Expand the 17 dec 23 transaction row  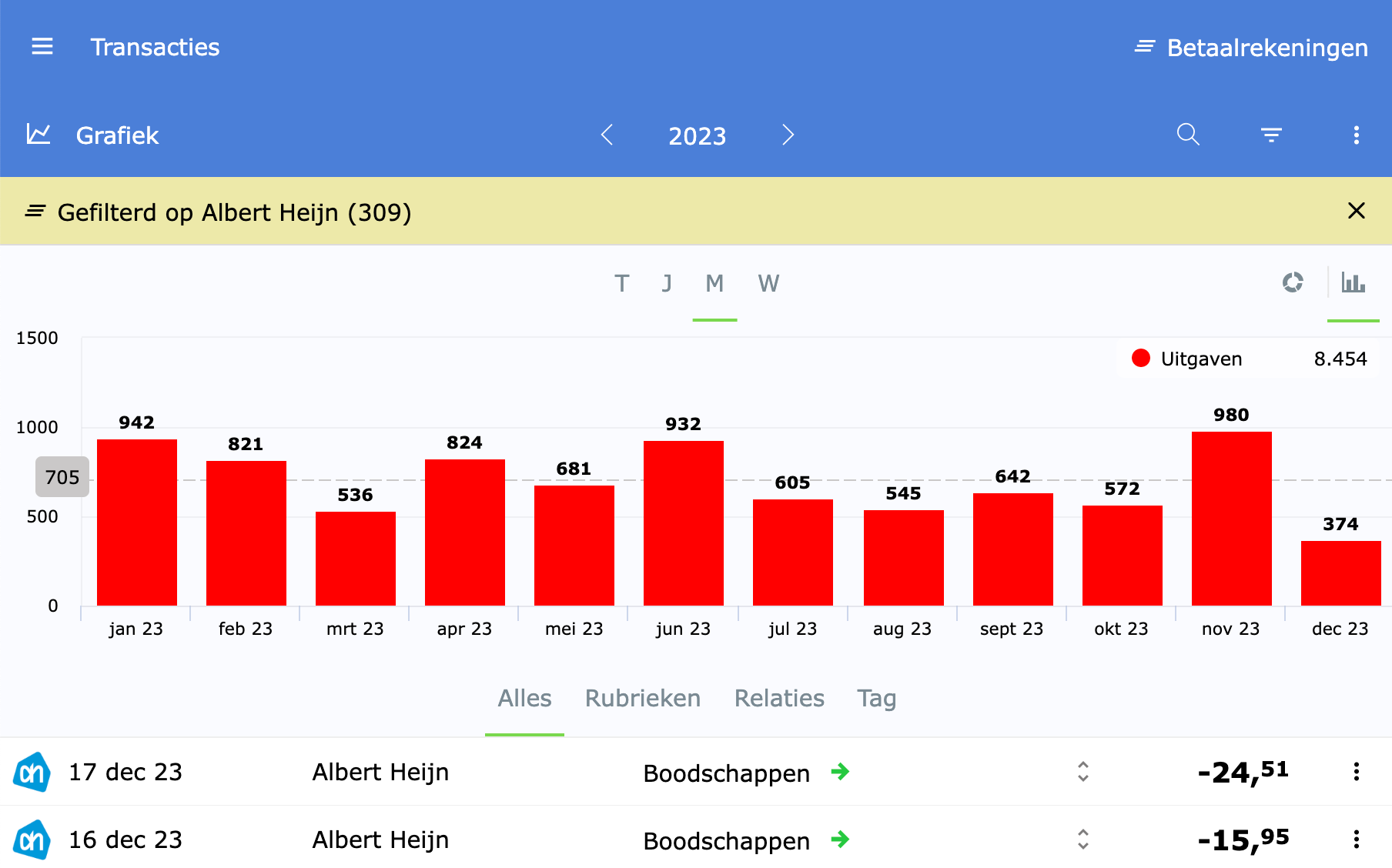point(1082,772)
